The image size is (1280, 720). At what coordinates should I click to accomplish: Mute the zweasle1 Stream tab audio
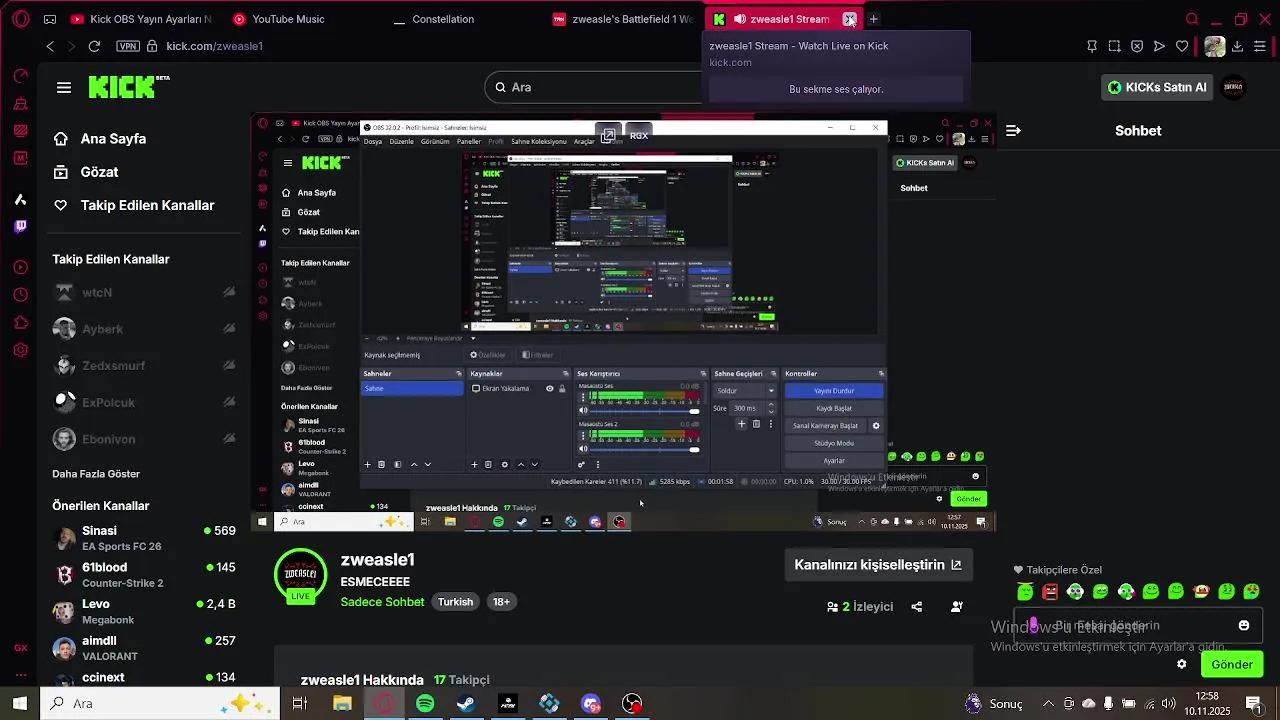[x=740, y=19]
